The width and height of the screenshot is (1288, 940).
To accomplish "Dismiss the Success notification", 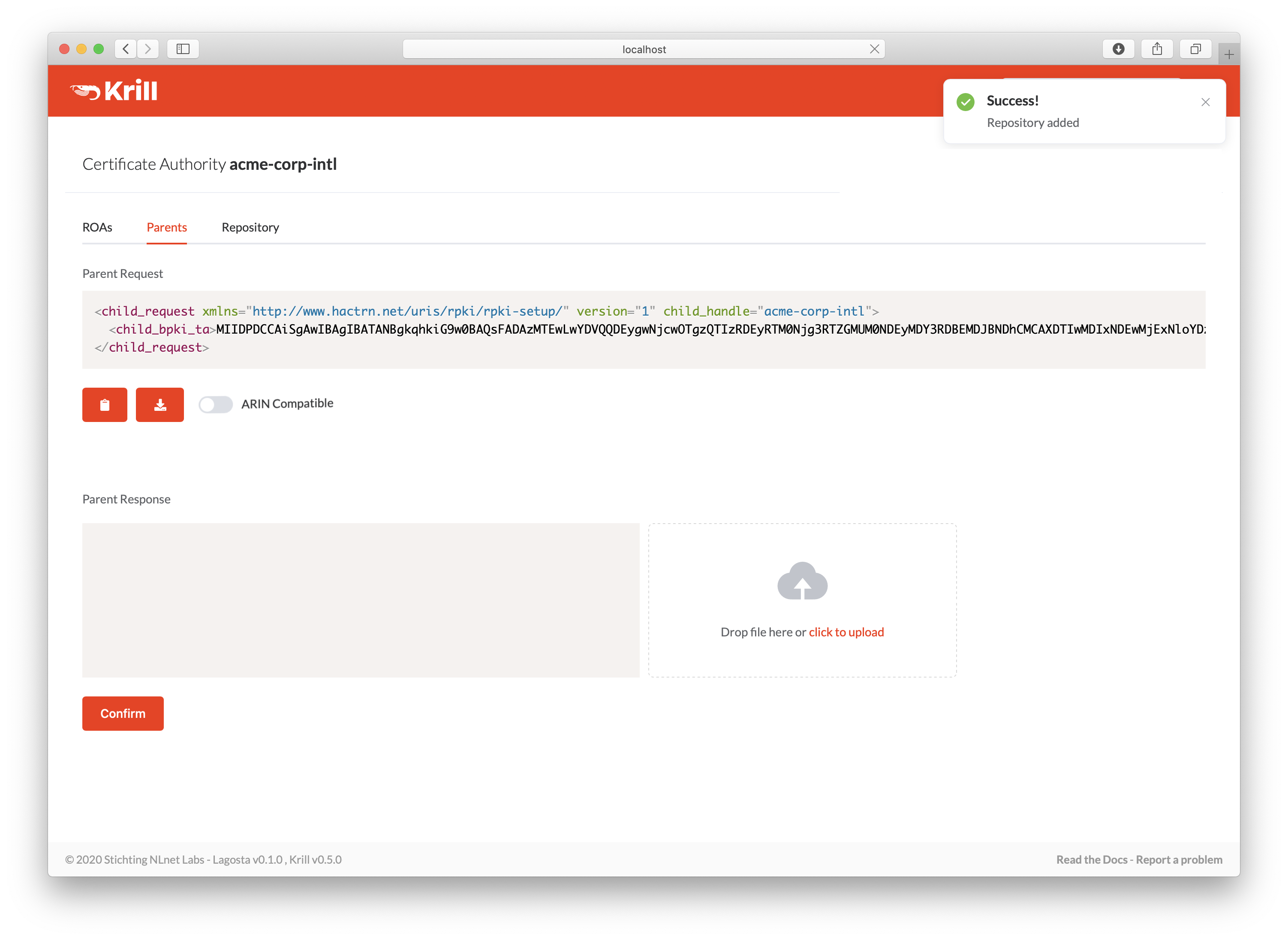I will coord(1206,102).
